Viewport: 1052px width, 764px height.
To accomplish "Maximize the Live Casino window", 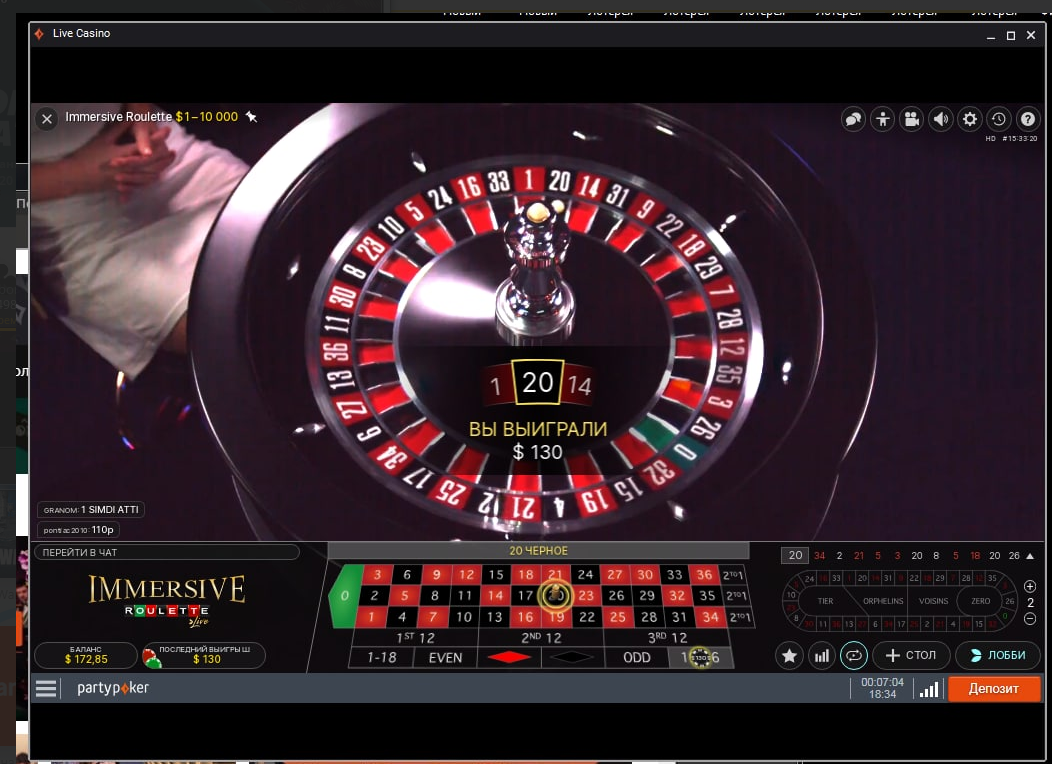I will (x=1010, y=36).
